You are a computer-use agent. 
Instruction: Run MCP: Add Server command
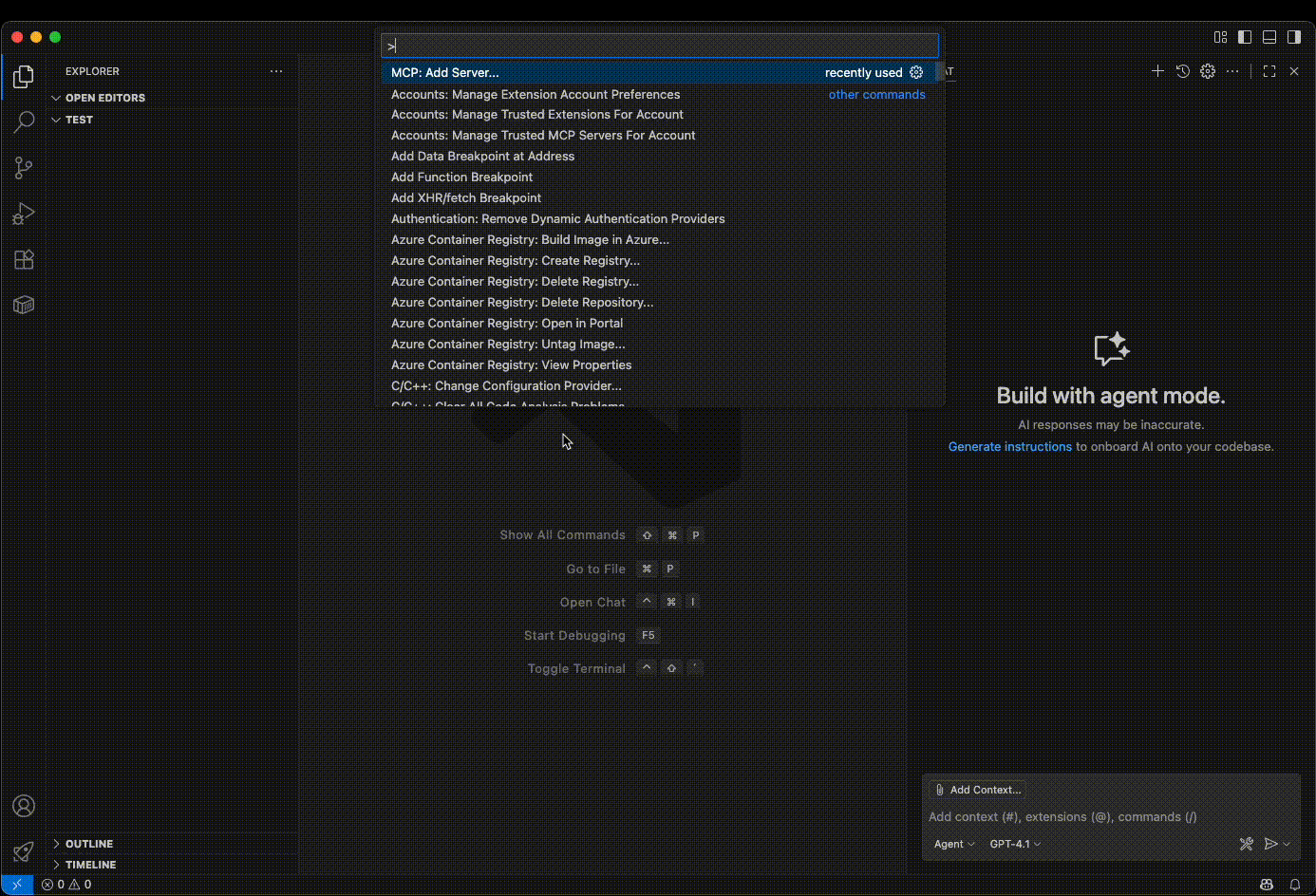[x=659, y=72]
